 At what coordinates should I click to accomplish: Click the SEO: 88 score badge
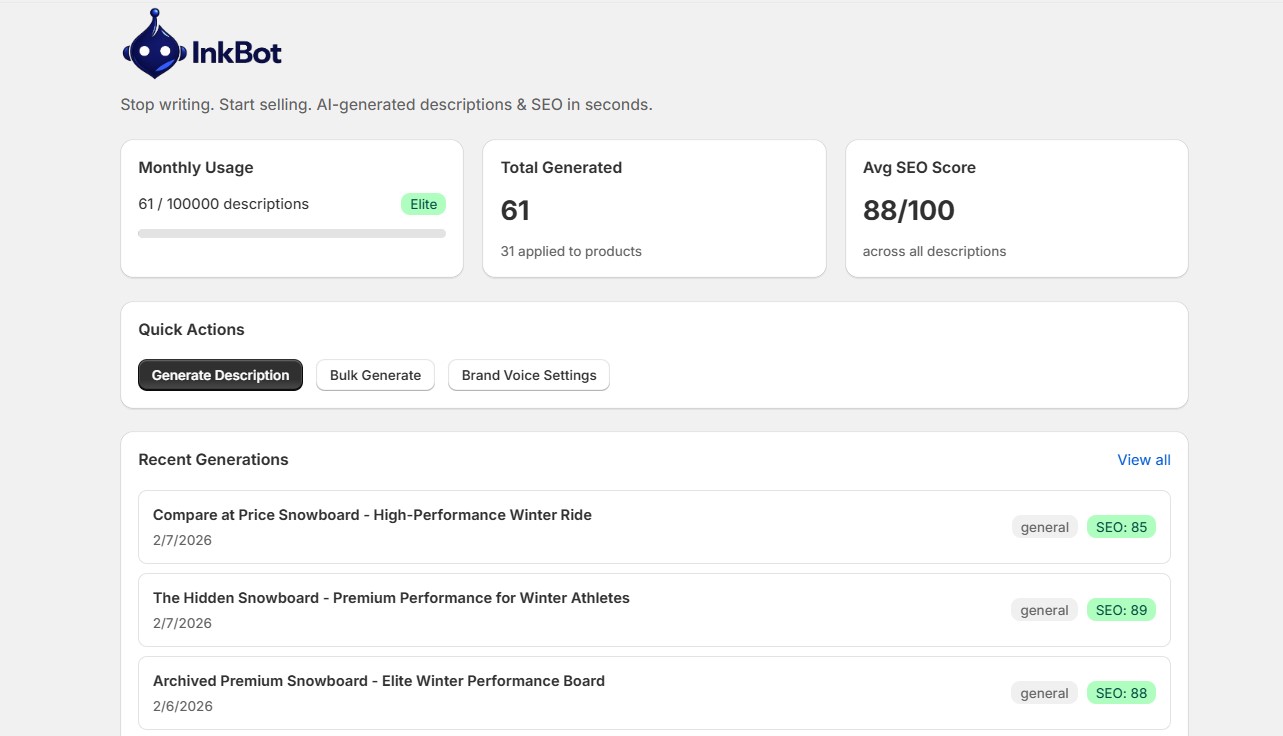[1121, 692]
